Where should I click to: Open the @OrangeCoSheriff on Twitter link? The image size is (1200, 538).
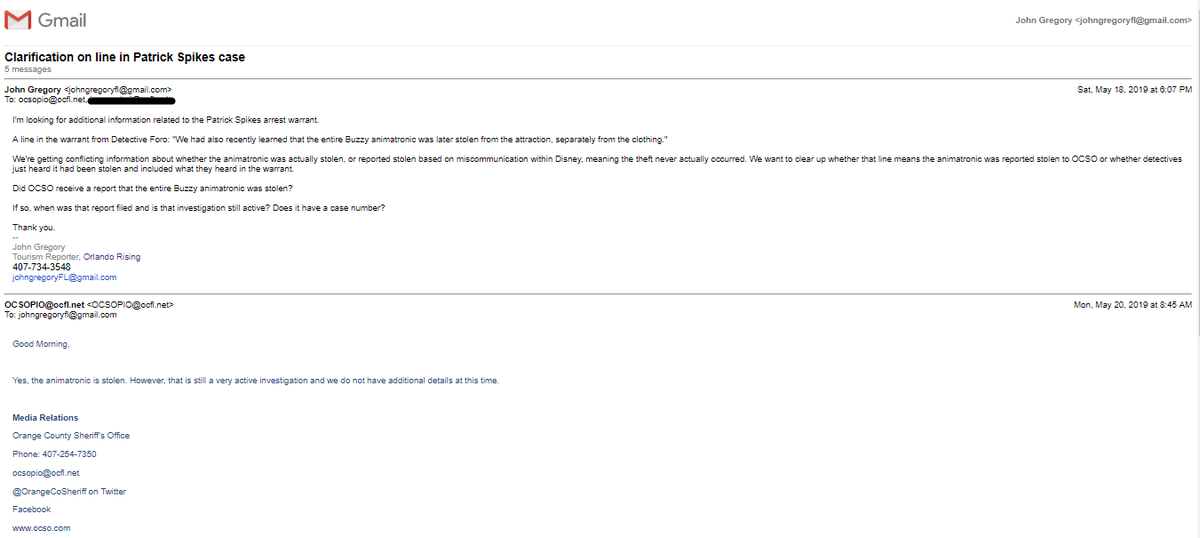[69, 491]
